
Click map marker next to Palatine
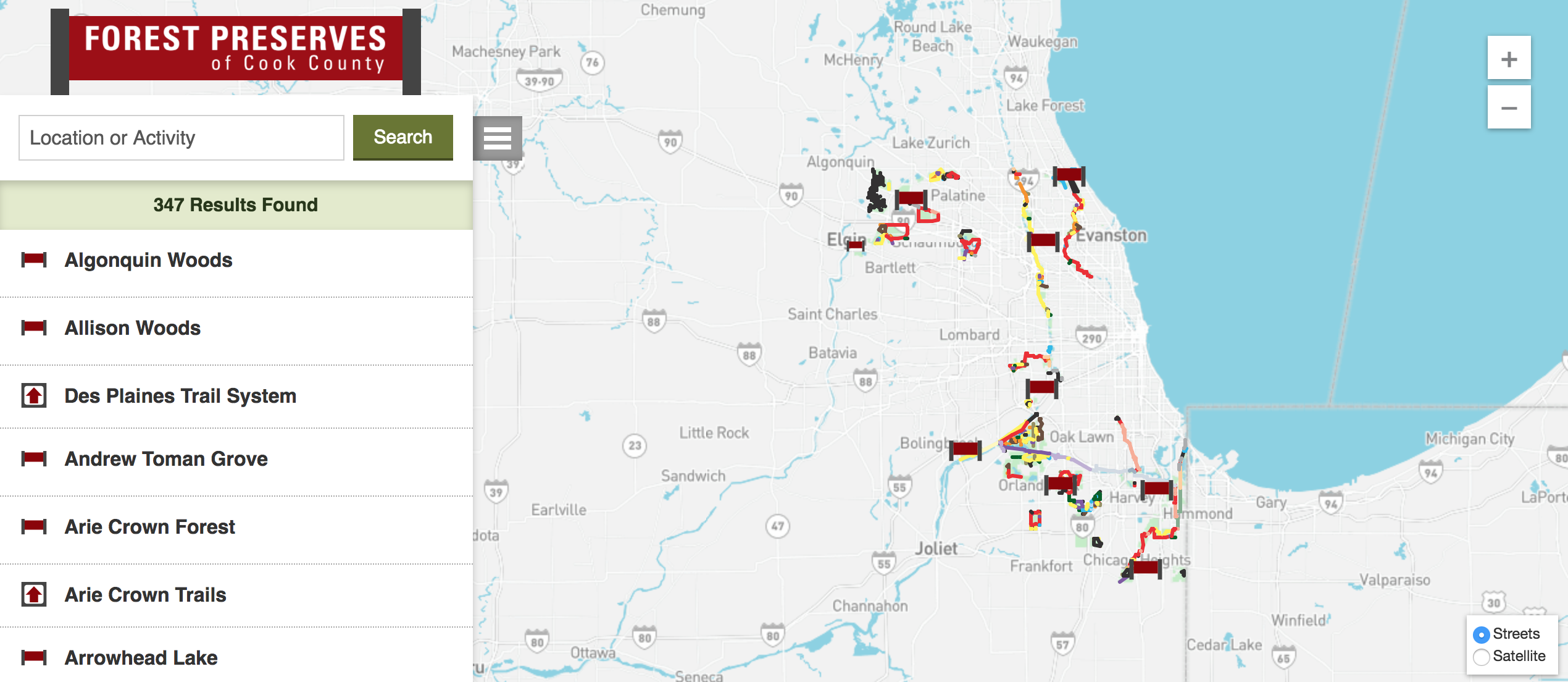(x=911, y=198)
